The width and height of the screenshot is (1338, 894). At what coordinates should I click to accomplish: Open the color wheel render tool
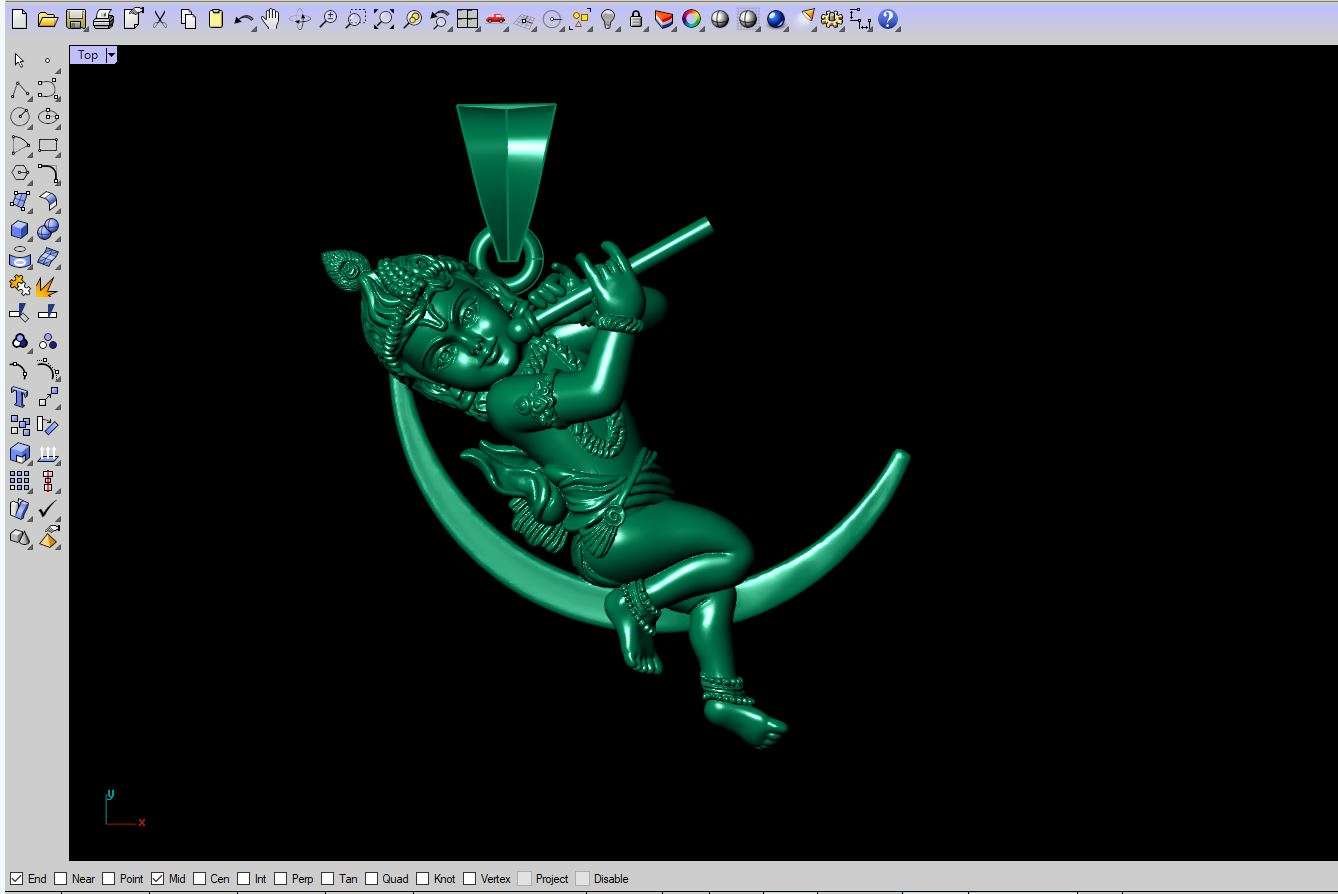tap(691, 19)
